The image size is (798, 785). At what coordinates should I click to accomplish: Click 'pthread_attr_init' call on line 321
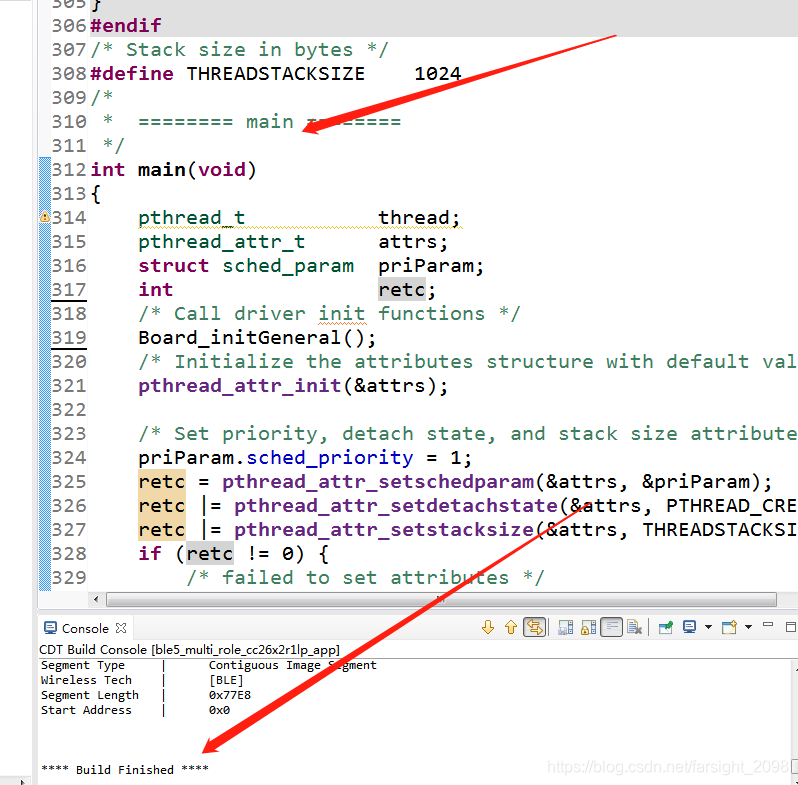click(239, 386)
